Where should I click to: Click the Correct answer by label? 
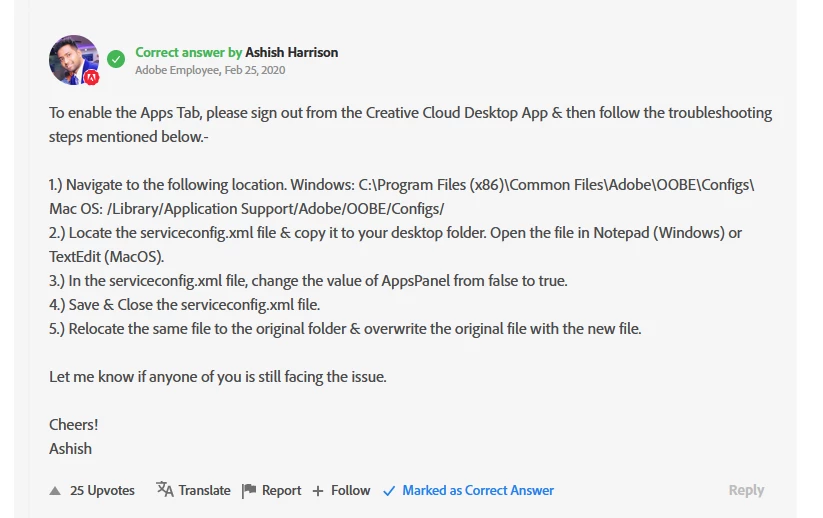(x=188, y=52)
